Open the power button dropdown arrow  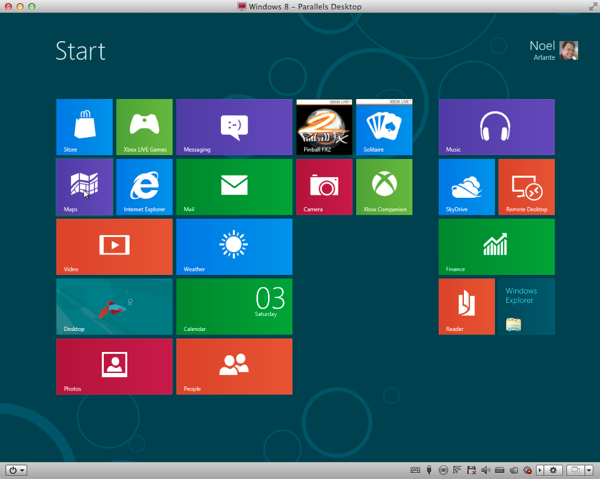[22, 470]
